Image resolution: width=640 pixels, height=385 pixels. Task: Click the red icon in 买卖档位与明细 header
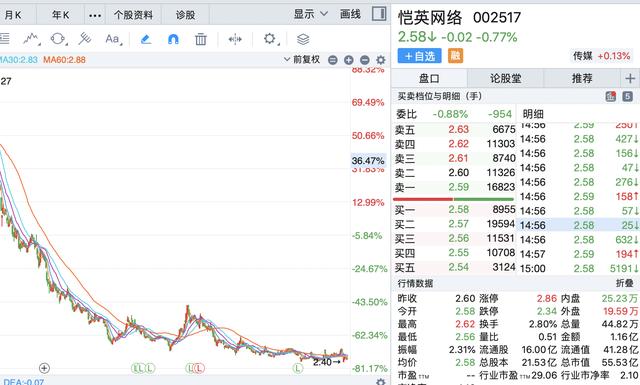611,96
